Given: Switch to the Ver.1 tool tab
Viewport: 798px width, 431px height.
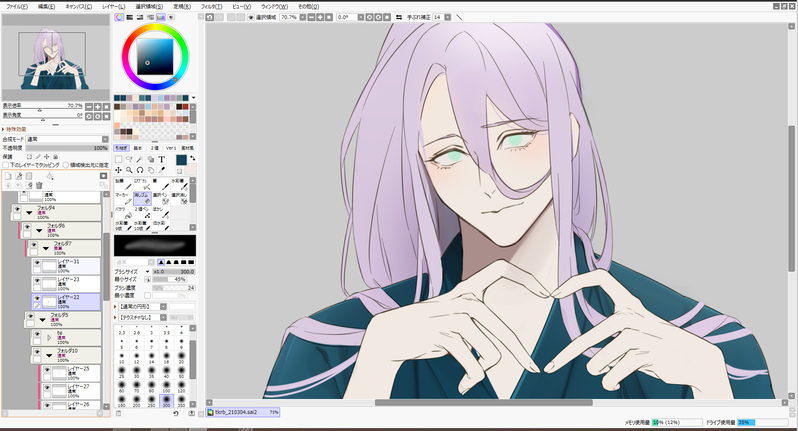Looking at the screenshot, I should (x=171, y=148).
